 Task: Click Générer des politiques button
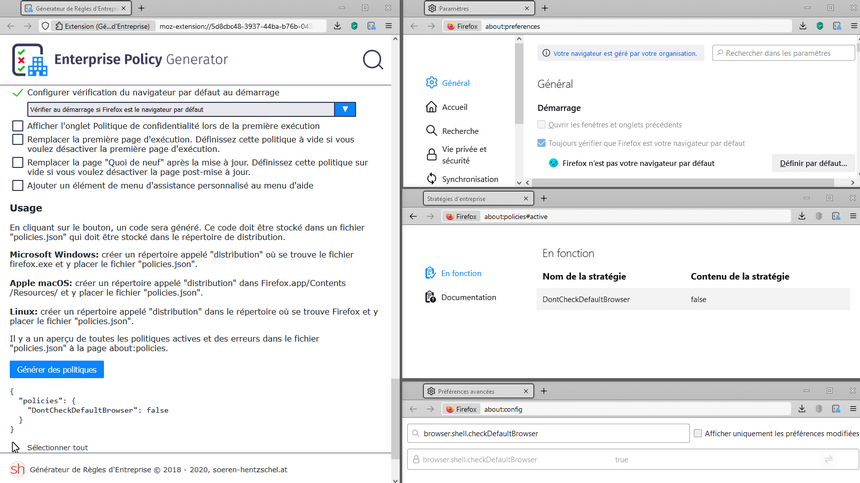56,370
